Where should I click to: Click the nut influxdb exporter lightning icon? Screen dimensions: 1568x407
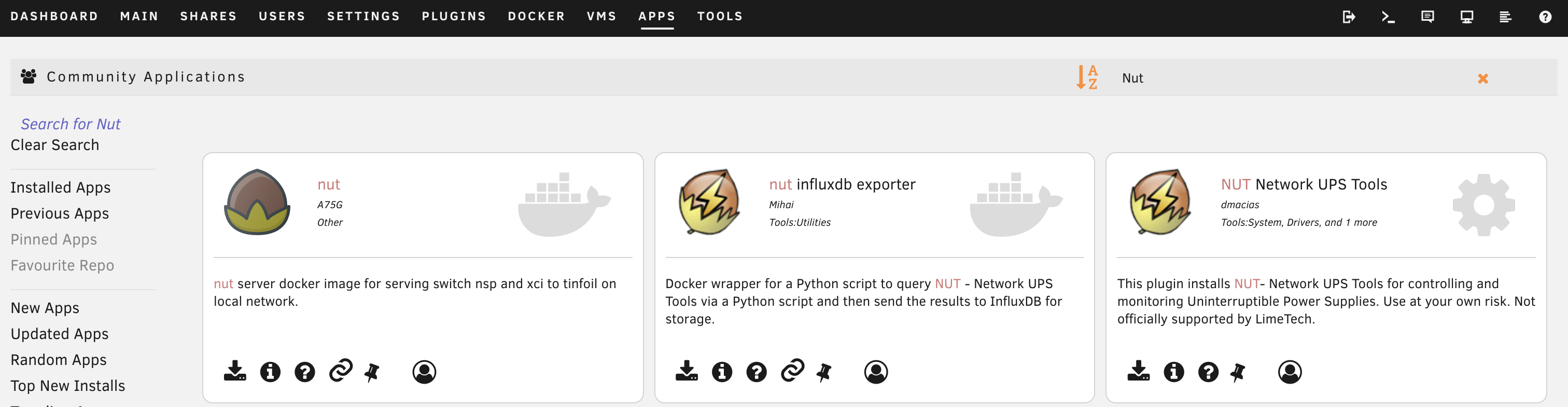[709, 201]
